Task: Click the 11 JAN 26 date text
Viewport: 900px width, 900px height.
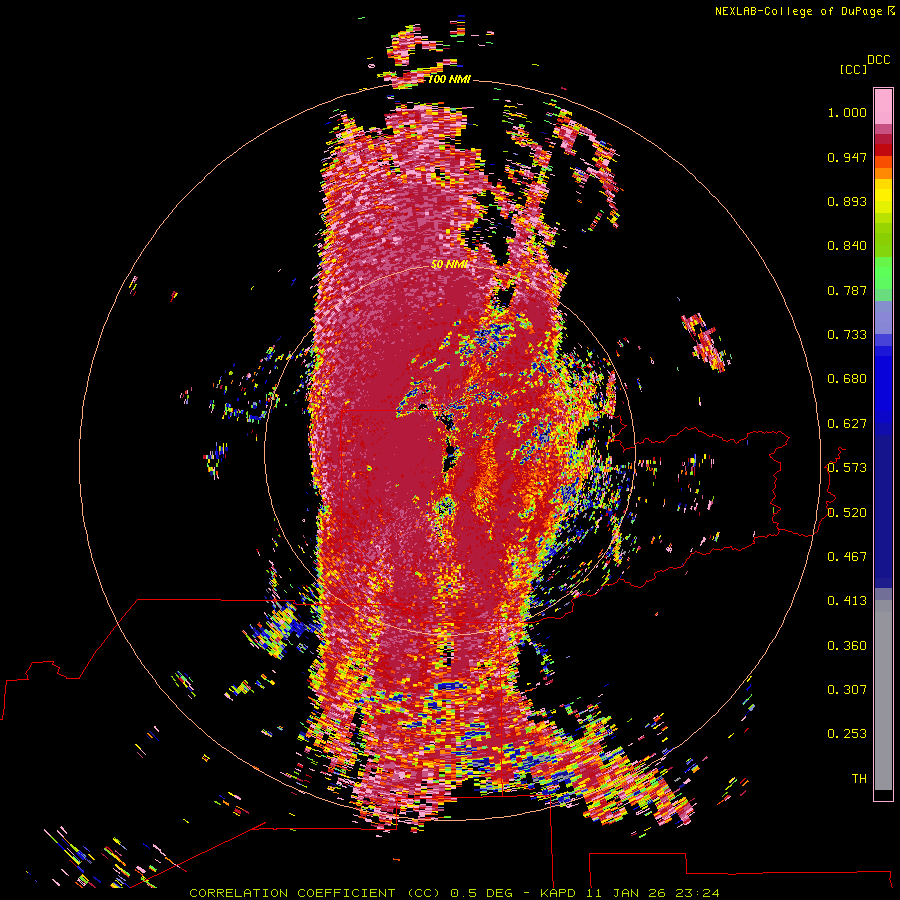Action: click(626, 893)
